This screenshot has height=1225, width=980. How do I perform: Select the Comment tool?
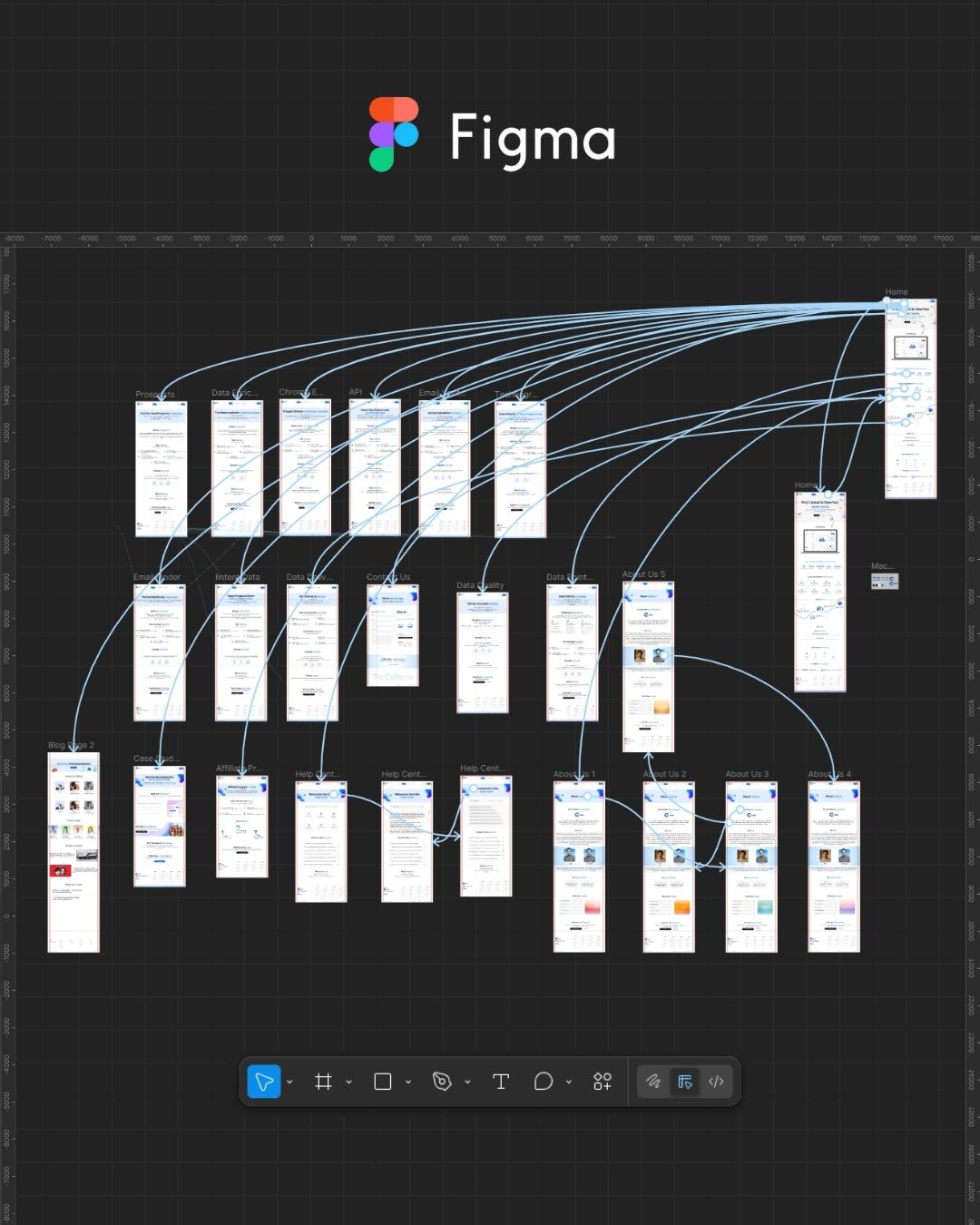click(x=544, y=1082)
